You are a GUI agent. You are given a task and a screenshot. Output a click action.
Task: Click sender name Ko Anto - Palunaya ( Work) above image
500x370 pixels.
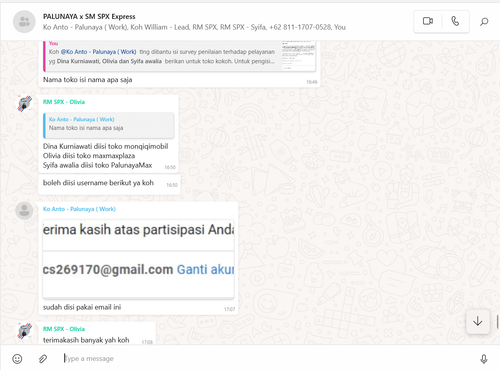point(79,209)
